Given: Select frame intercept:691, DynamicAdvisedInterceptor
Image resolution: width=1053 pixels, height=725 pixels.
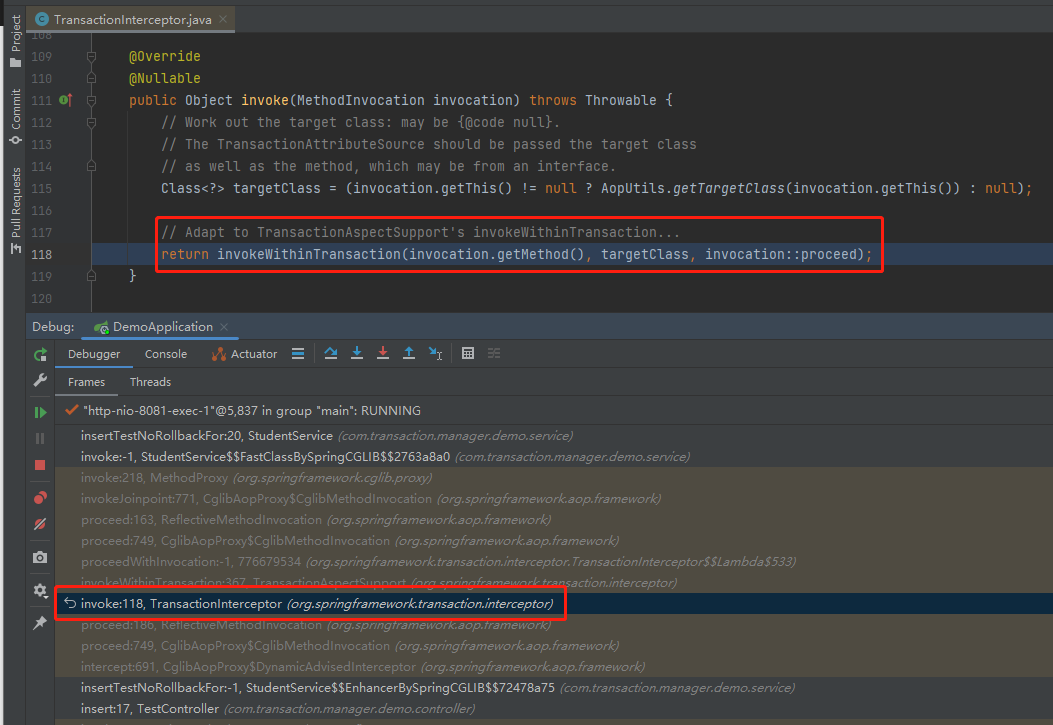Looking at the screenshot, I should [553, 667].
